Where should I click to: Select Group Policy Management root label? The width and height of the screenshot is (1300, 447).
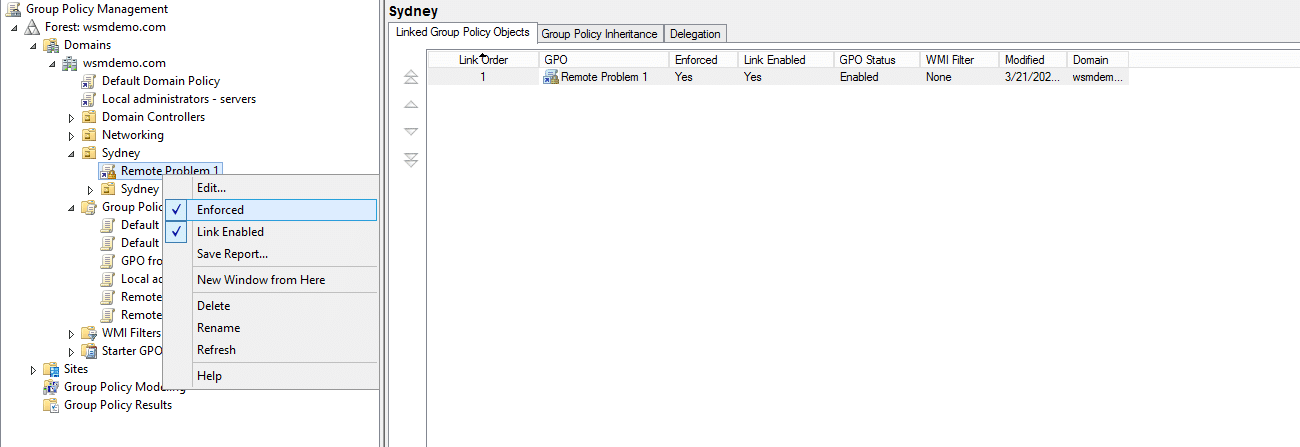click(97, 9)
